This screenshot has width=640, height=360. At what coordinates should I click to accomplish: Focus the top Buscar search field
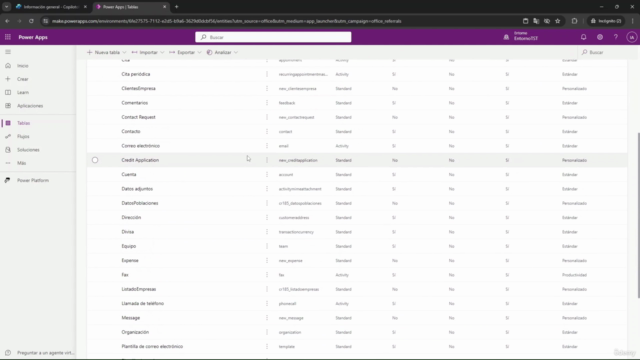(x=273, y=37)
